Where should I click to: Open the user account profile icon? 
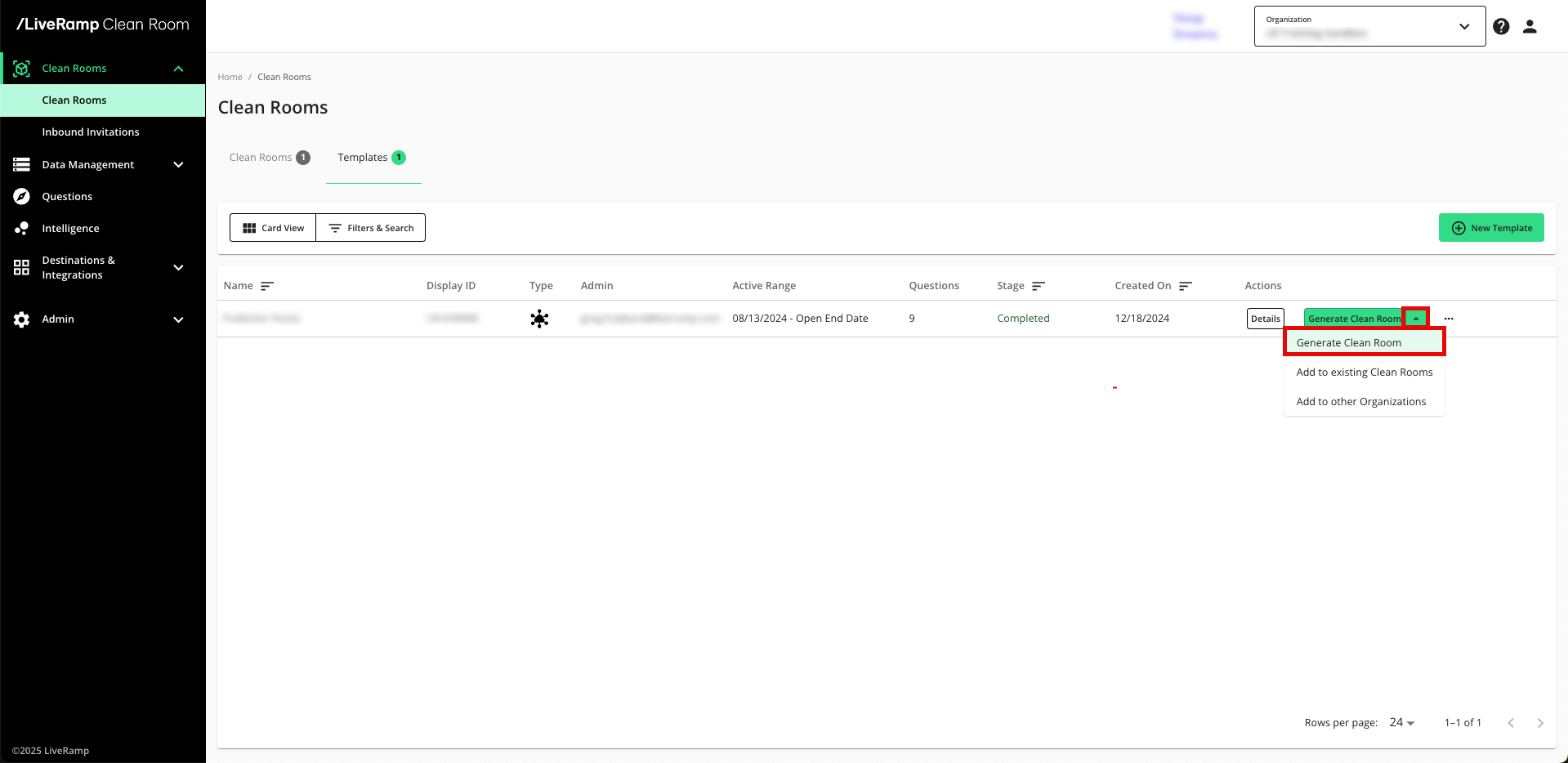click(1530, 27)
